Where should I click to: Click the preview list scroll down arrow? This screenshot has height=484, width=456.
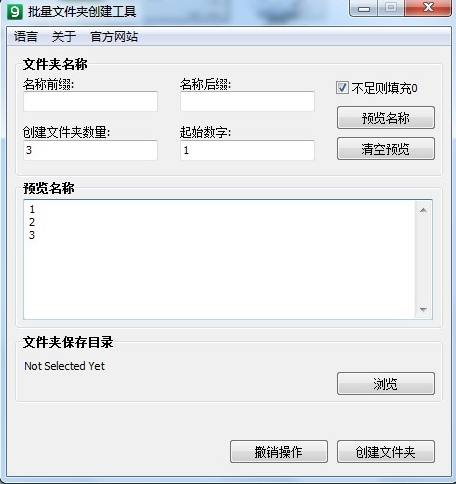pyautogui.click(x=423, y=310)
